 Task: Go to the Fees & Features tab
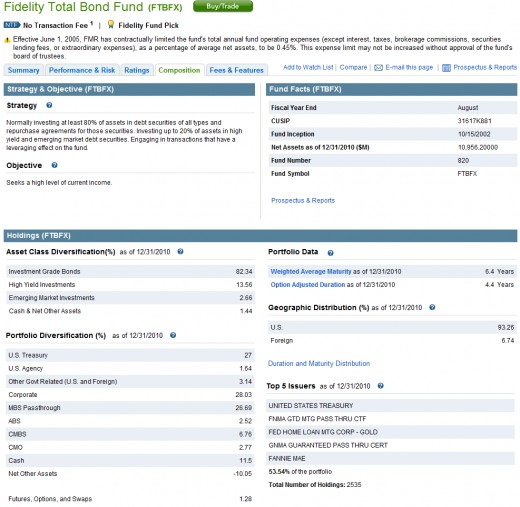236,70
